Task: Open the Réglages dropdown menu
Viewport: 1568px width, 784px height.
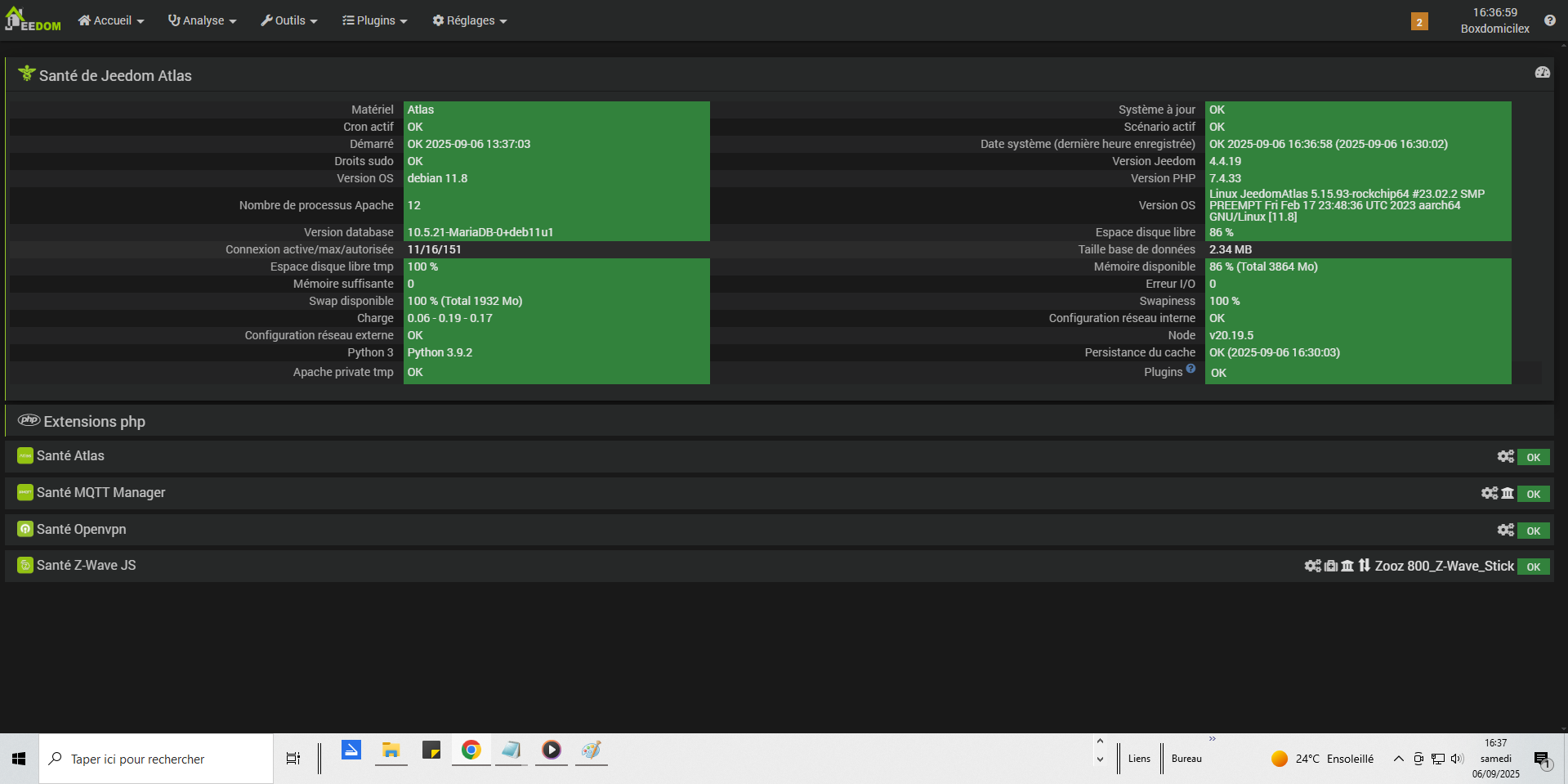Action: [470, 20]
